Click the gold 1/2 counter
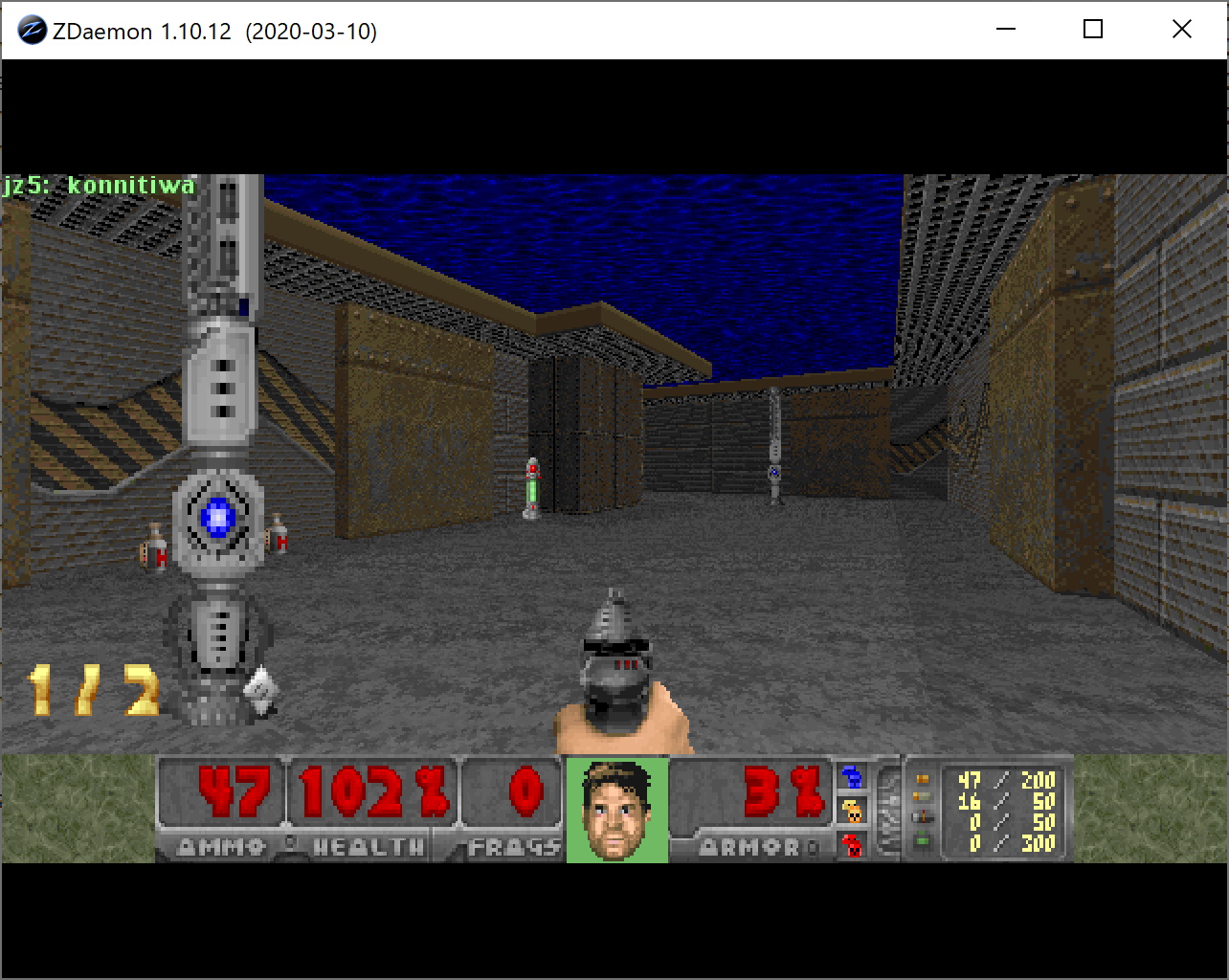1229x980 pixels. tap(93, 690)
